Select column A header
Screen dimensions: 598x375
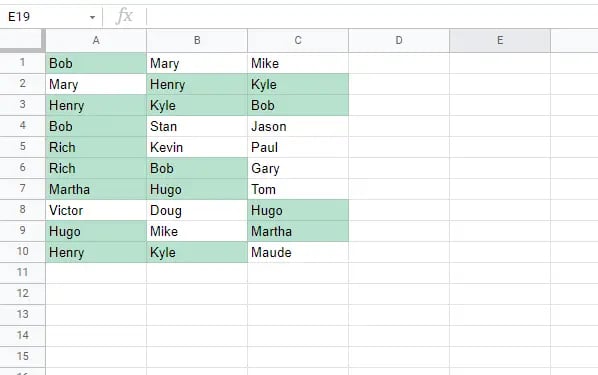pos(96,40)
